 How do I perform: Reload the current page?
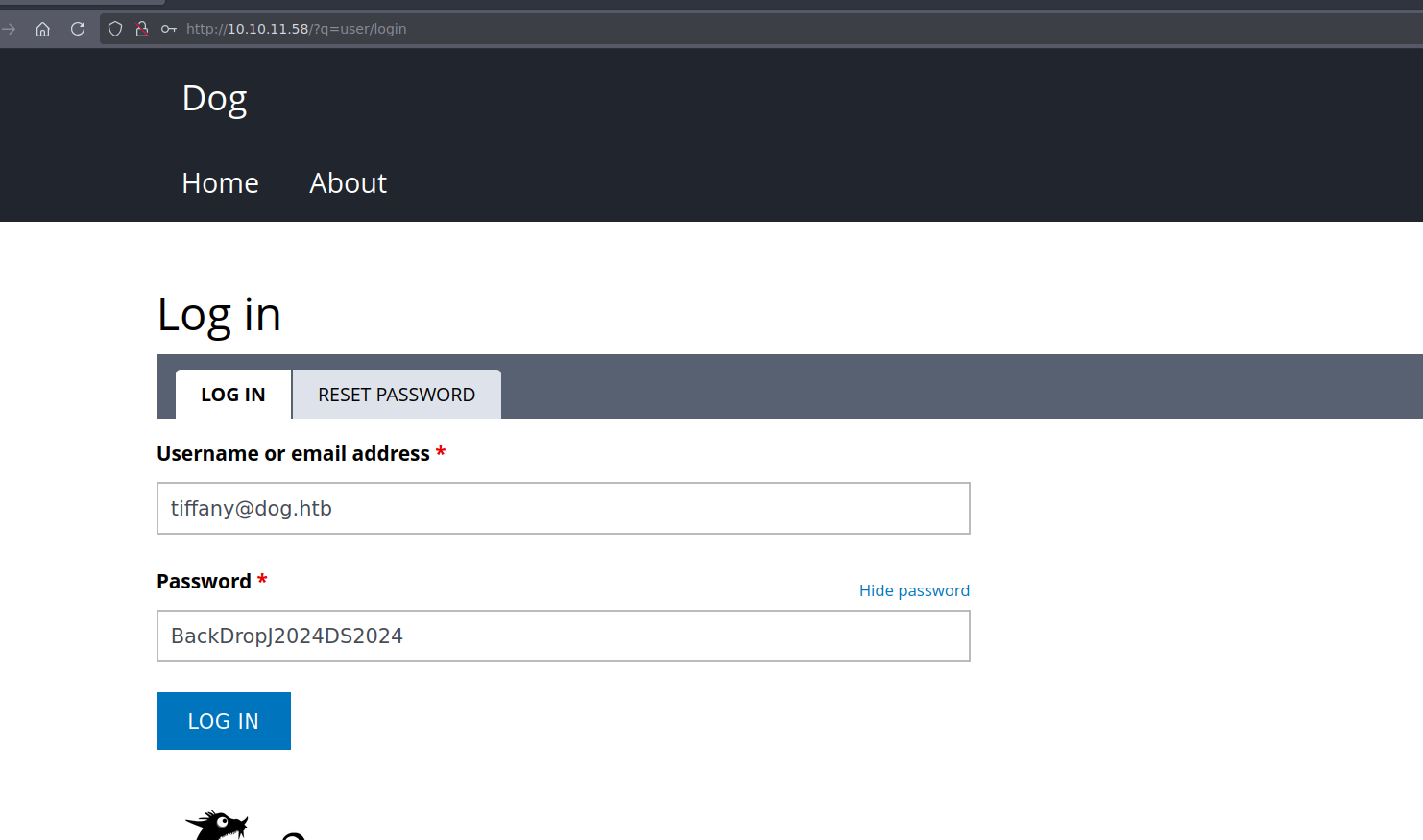tap(78, 29)
